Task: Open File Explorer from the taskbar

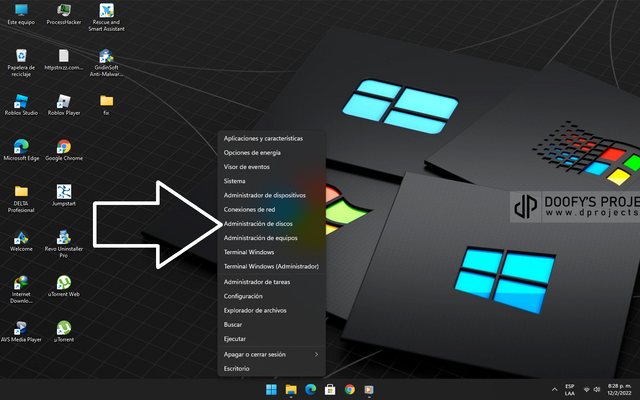Action: tap(291, 389)
